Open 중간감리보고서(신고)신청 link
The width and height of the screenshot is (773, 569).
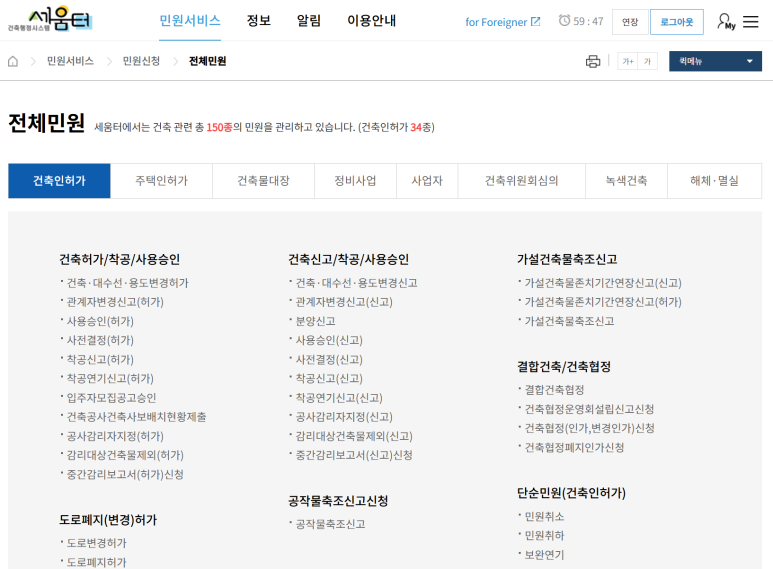[x=353, y=455]
